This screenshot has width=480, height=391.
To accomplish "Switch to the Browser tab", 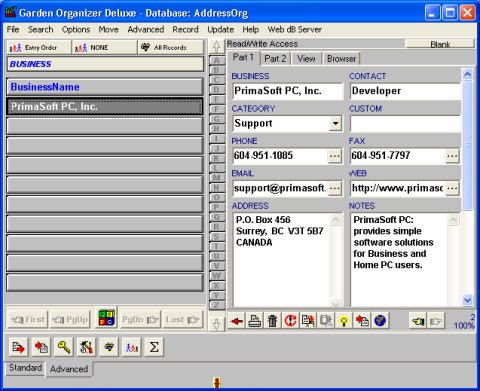I will [x=341, y=59].
